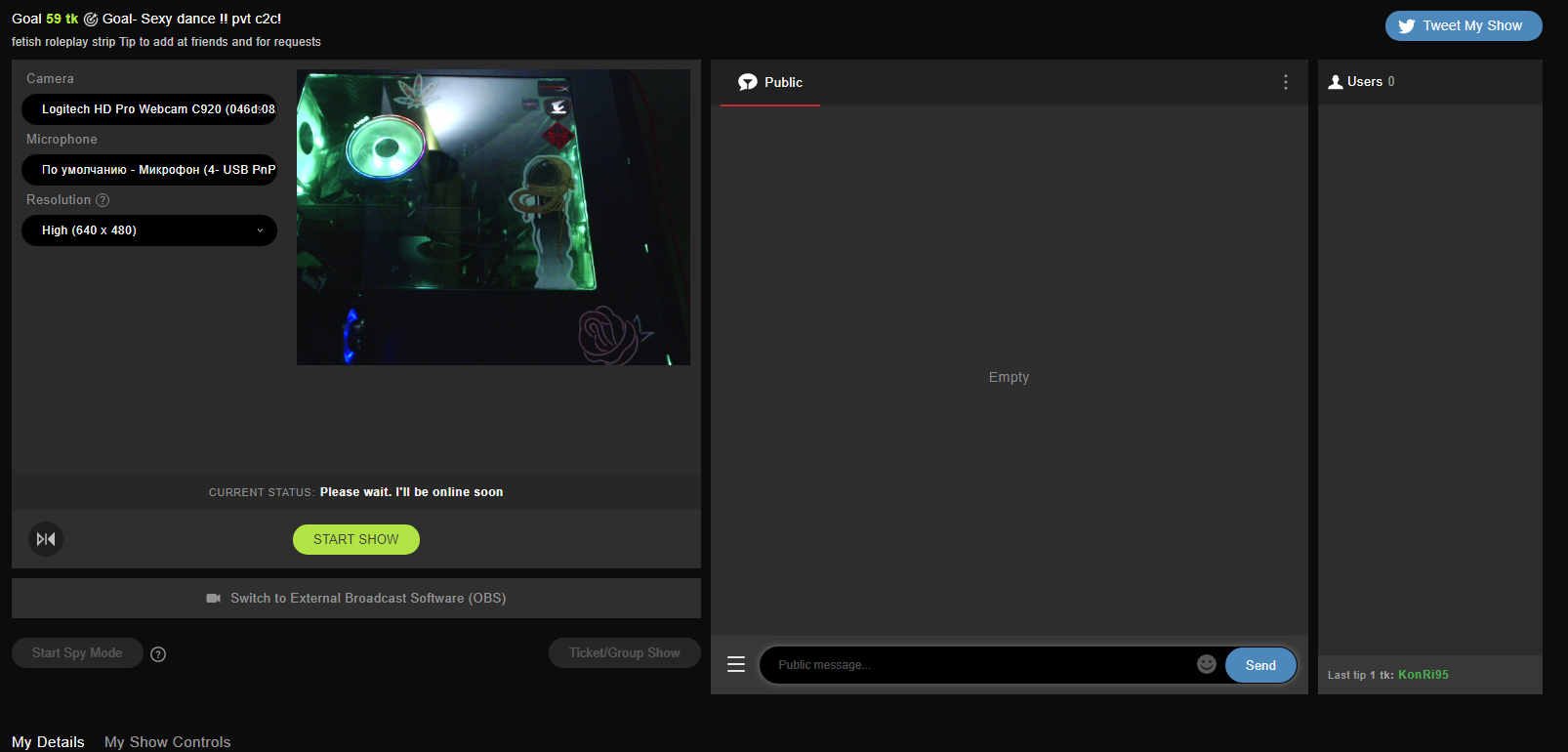Click the webcam preview thumbnail
The image size is (1568, 752).
[493, 217]
